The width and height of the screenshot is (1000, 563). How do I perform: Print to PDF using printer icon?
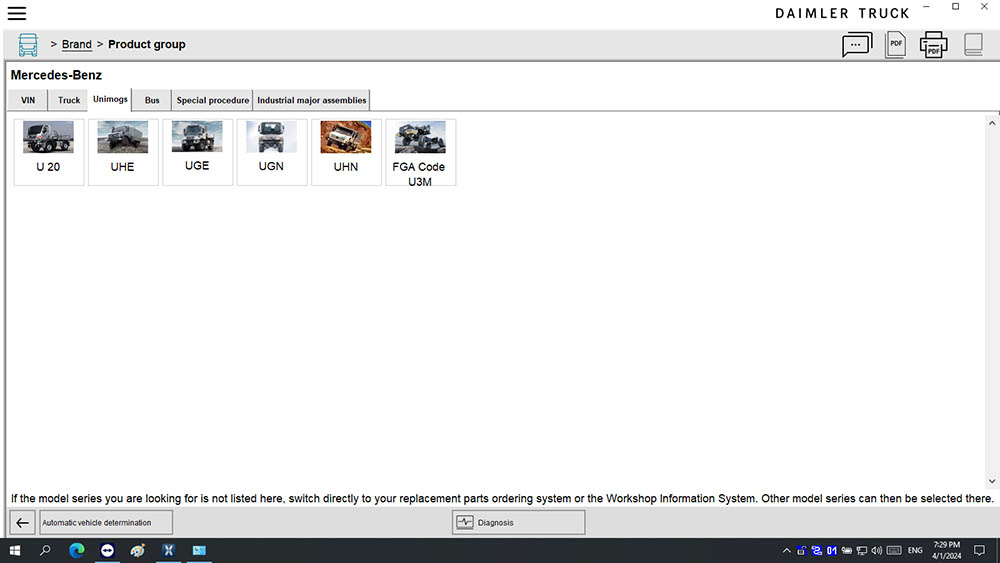pyautogui.click(x=933, y=45)
